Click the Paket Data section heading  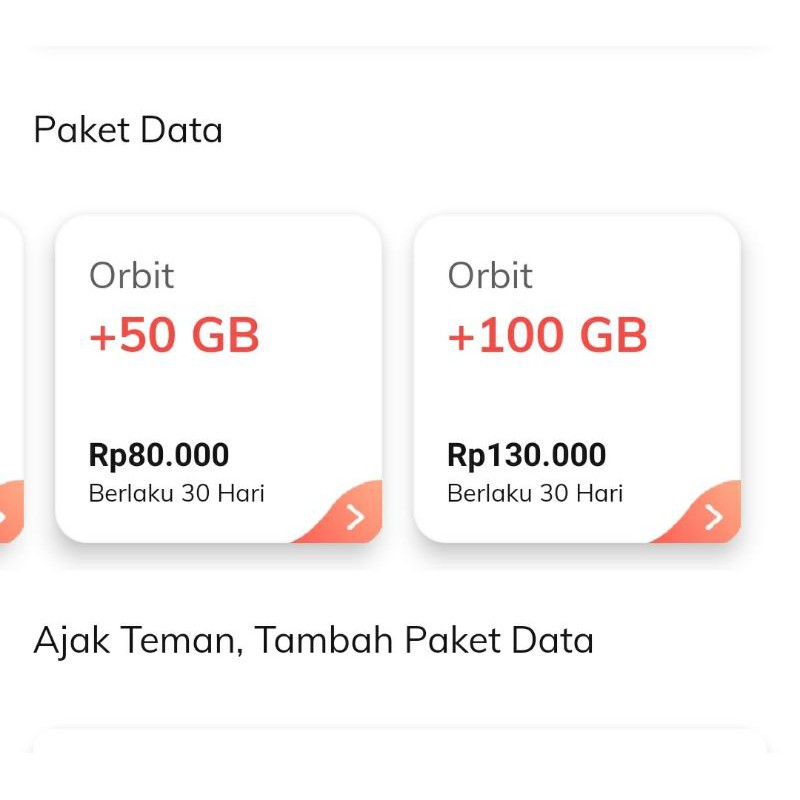click(128, 130)
